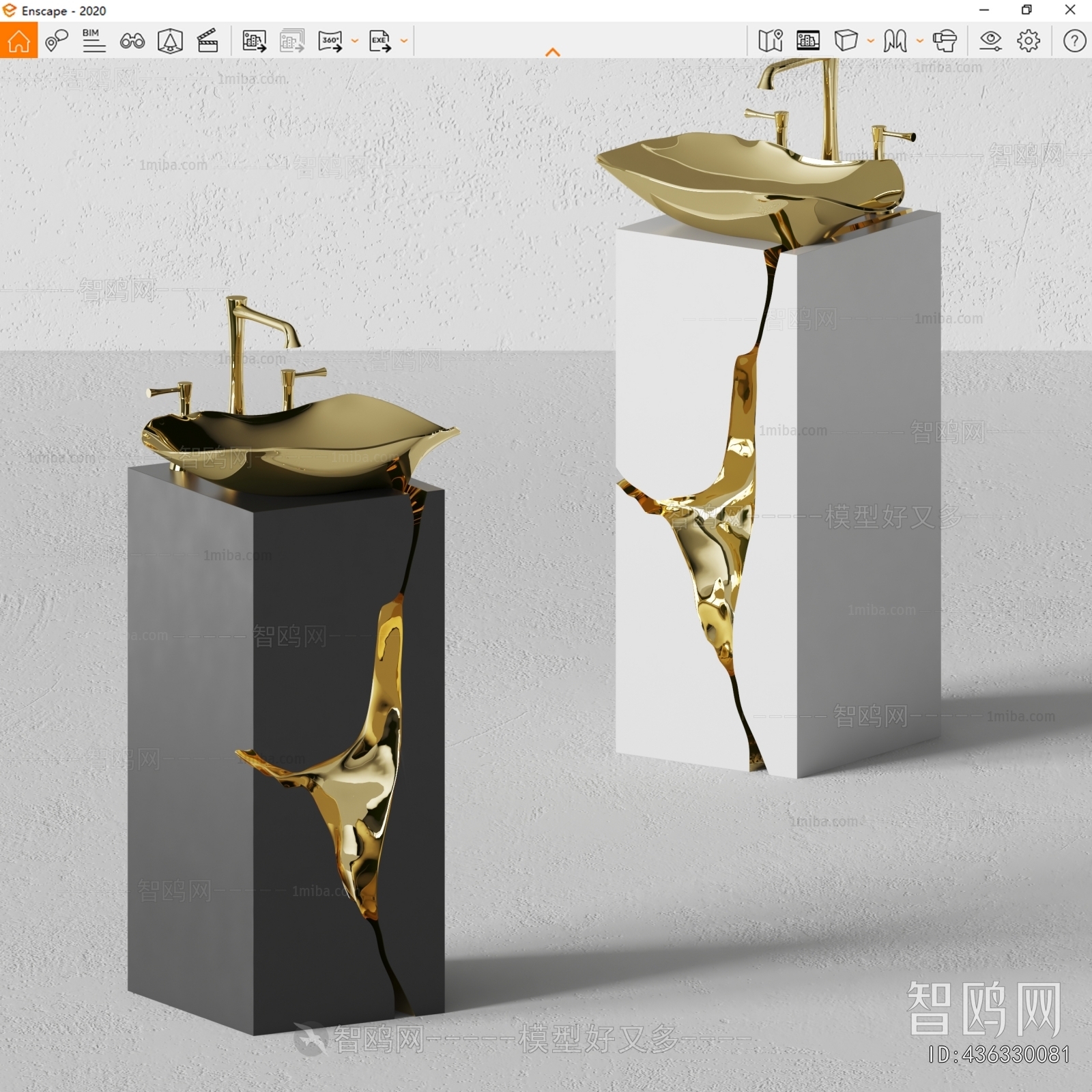
Task: Click the Batch Rendering icon
Action: (x=292, y=41)
